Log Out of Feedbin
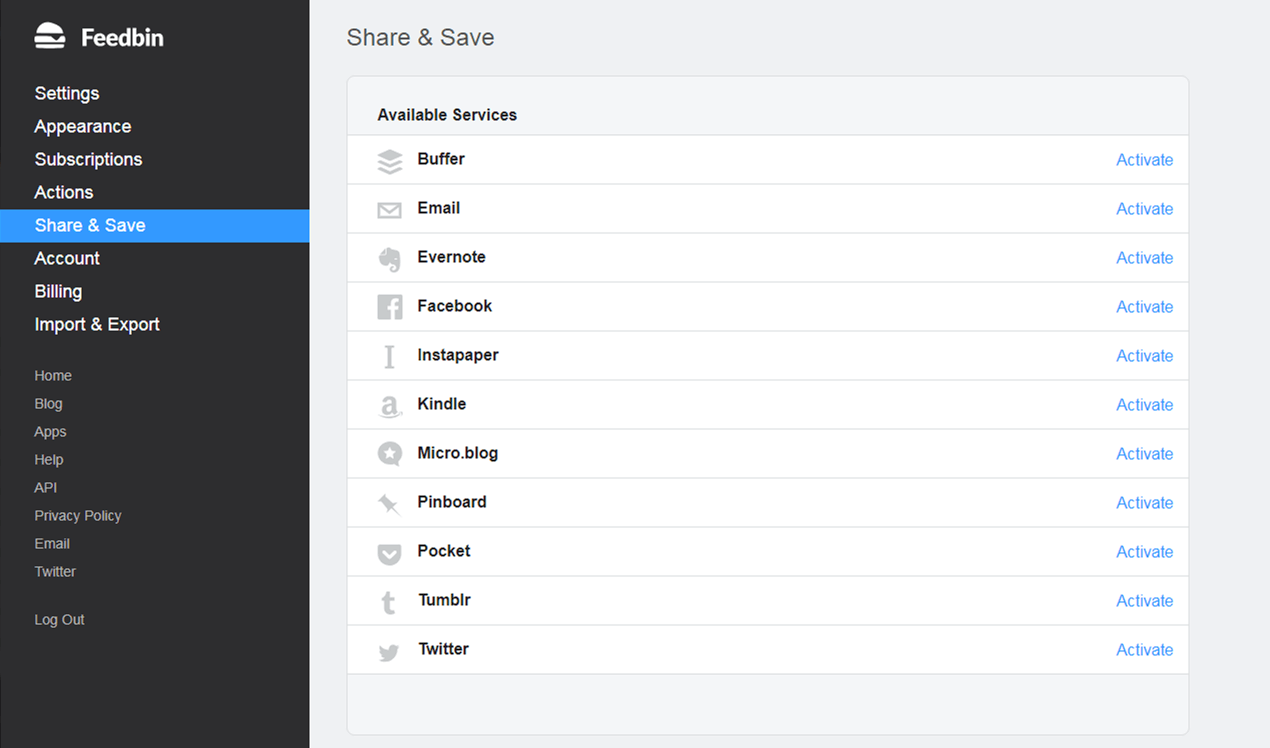This screenshot has width=1270, height=748. [59, 620]
